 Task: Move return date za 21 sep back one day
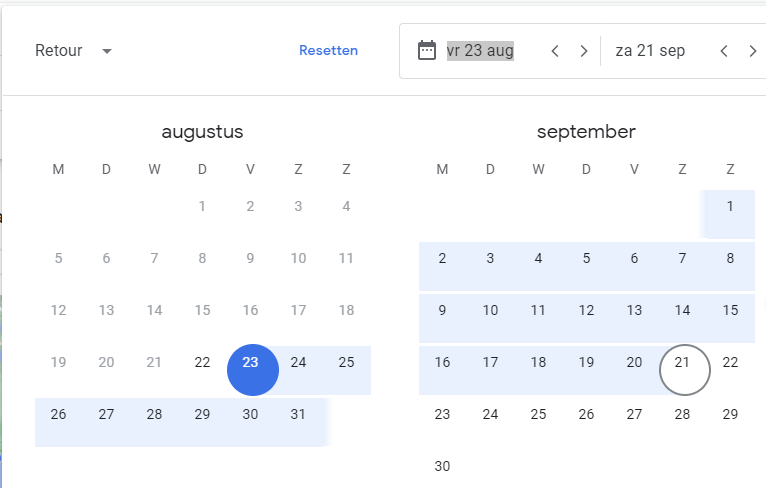724,51
